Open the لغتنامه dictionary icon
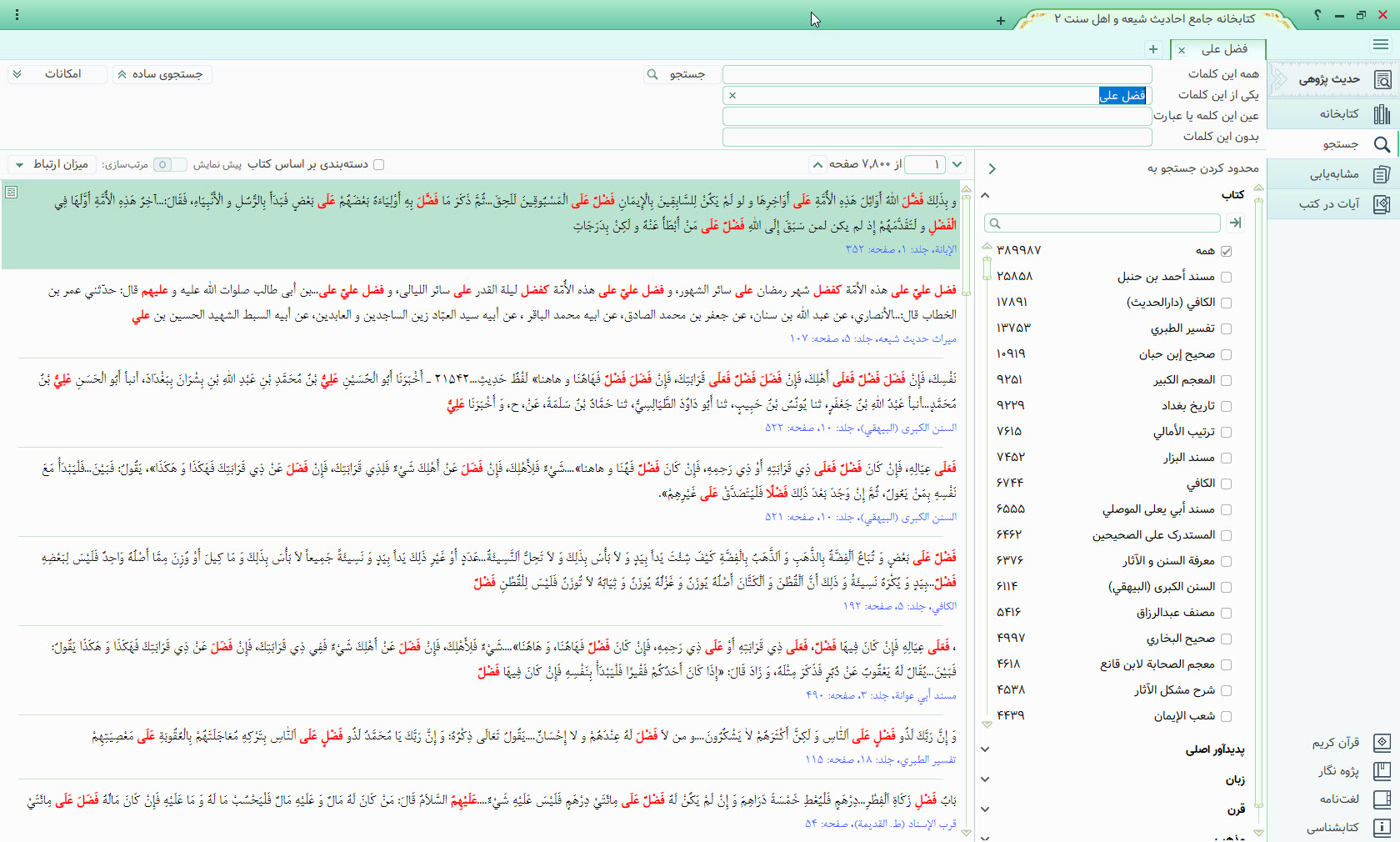The image size is (1400, 842). tap(1382, 799)
